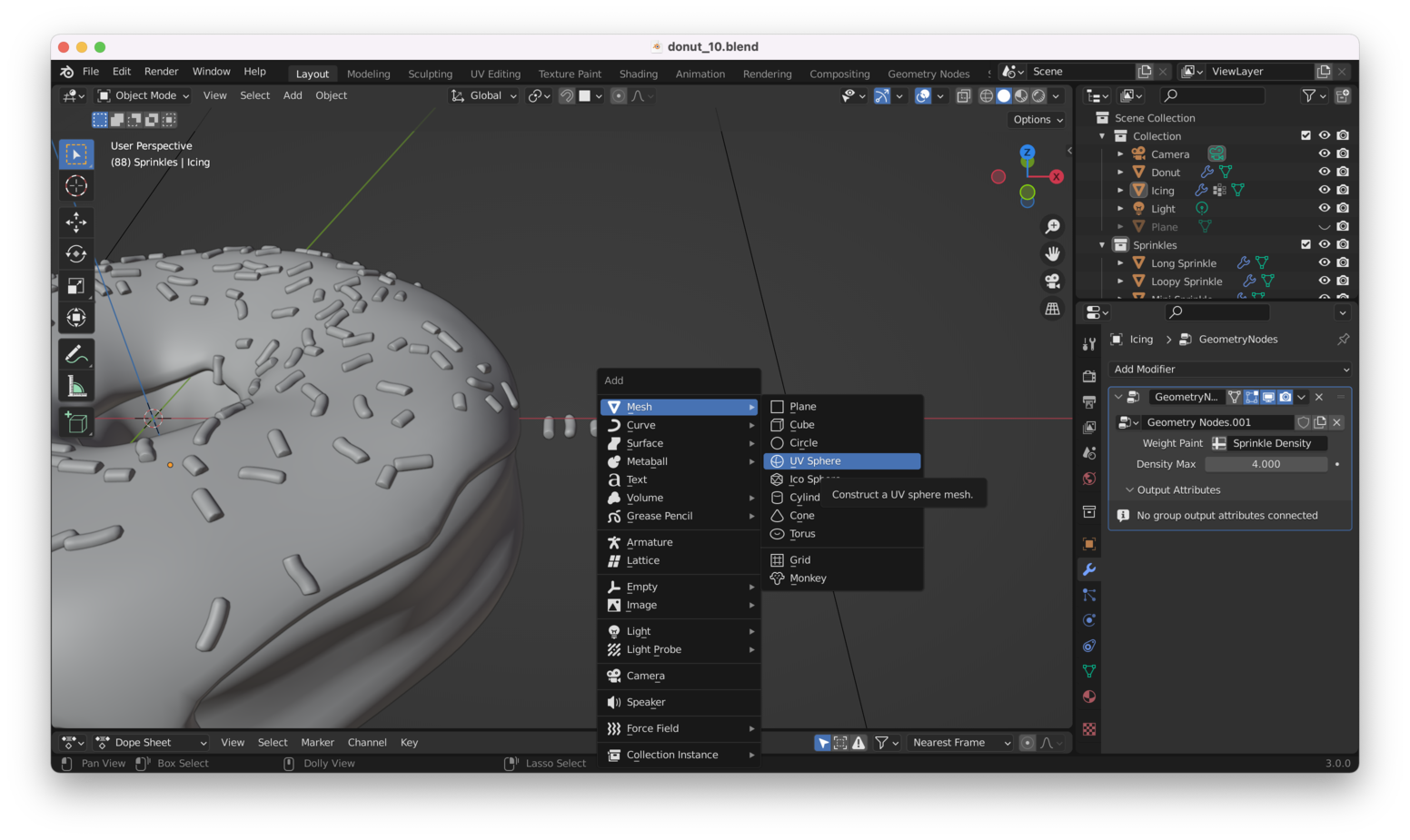Click the Density Max value slider
Viewport: 1410px width, 840px height.
[1266, 463]
